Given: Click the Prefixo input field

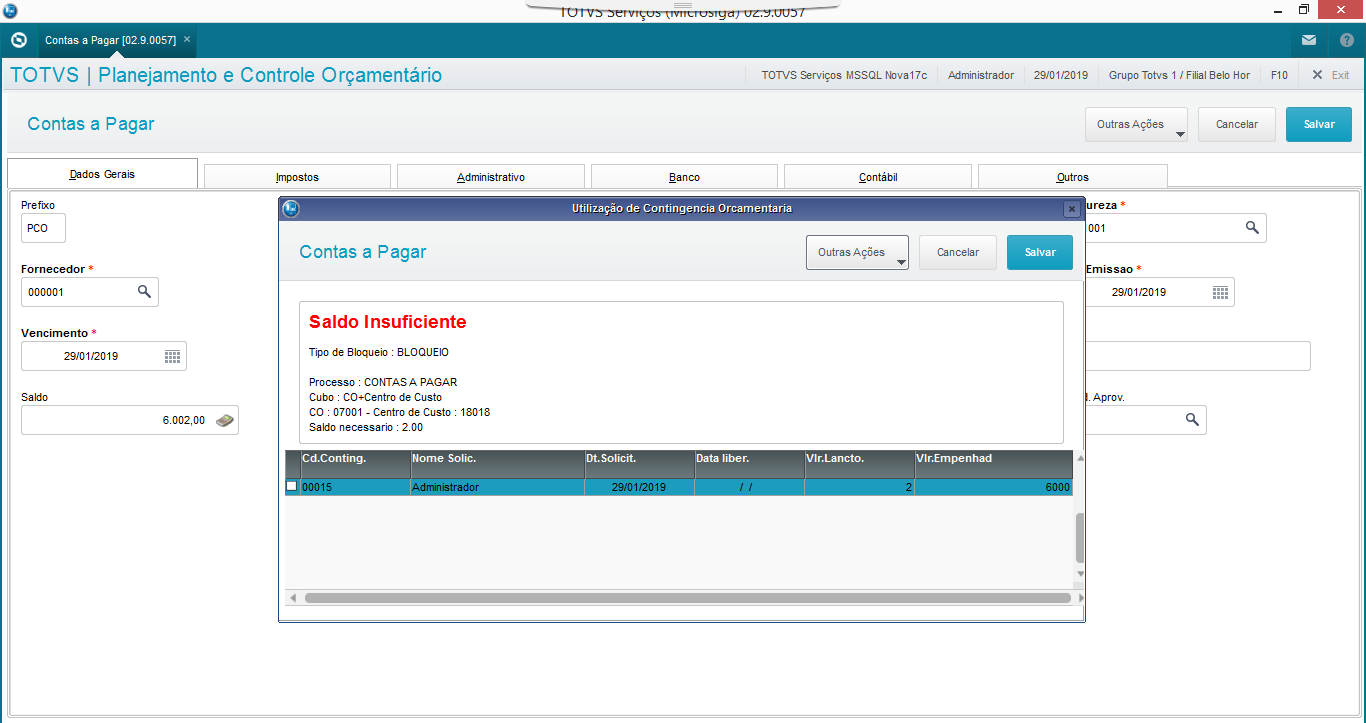Looking at the screenshot, I should point(43,228).
